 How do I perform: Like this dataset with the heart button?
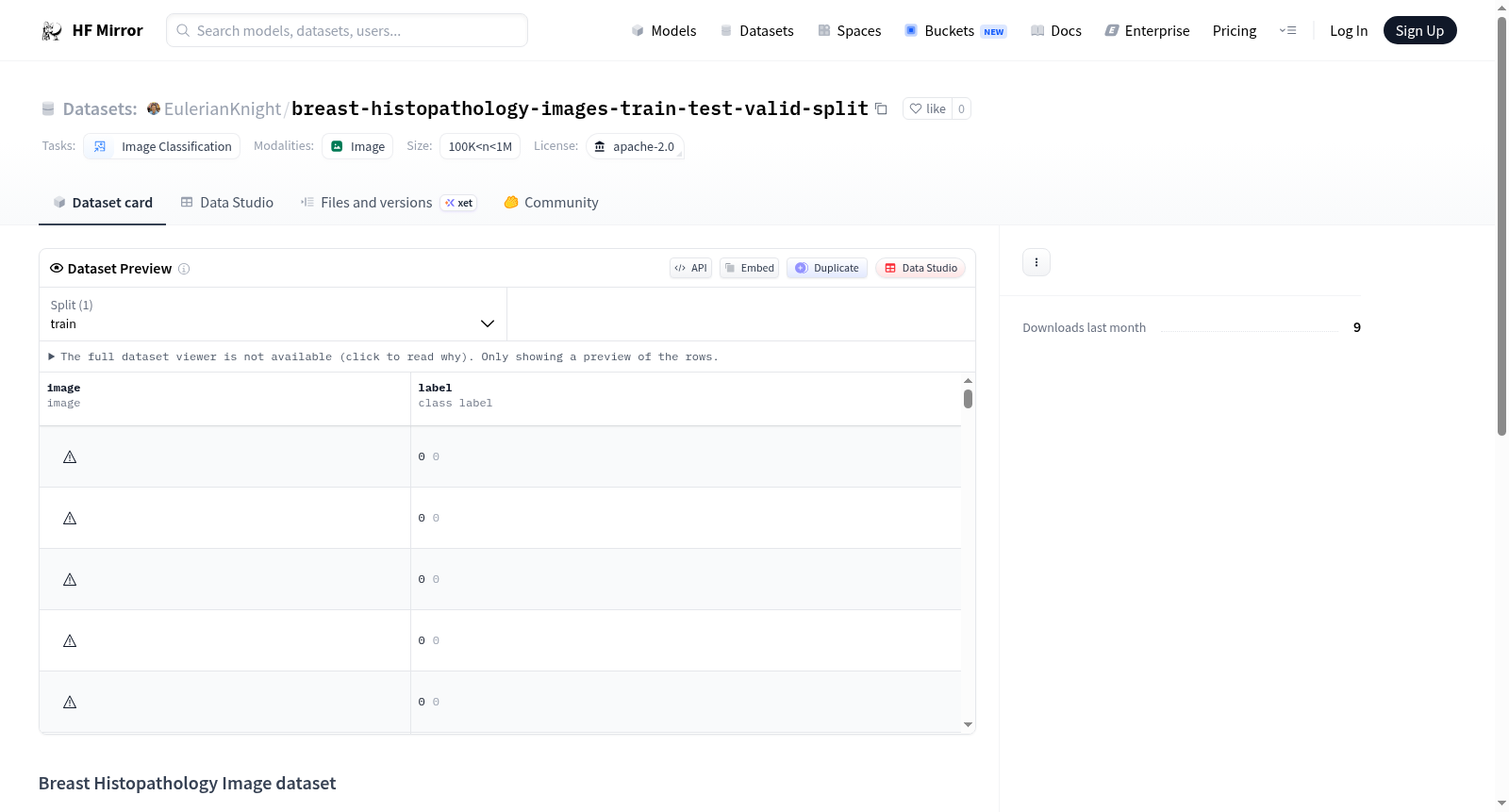tap(927, 108)
